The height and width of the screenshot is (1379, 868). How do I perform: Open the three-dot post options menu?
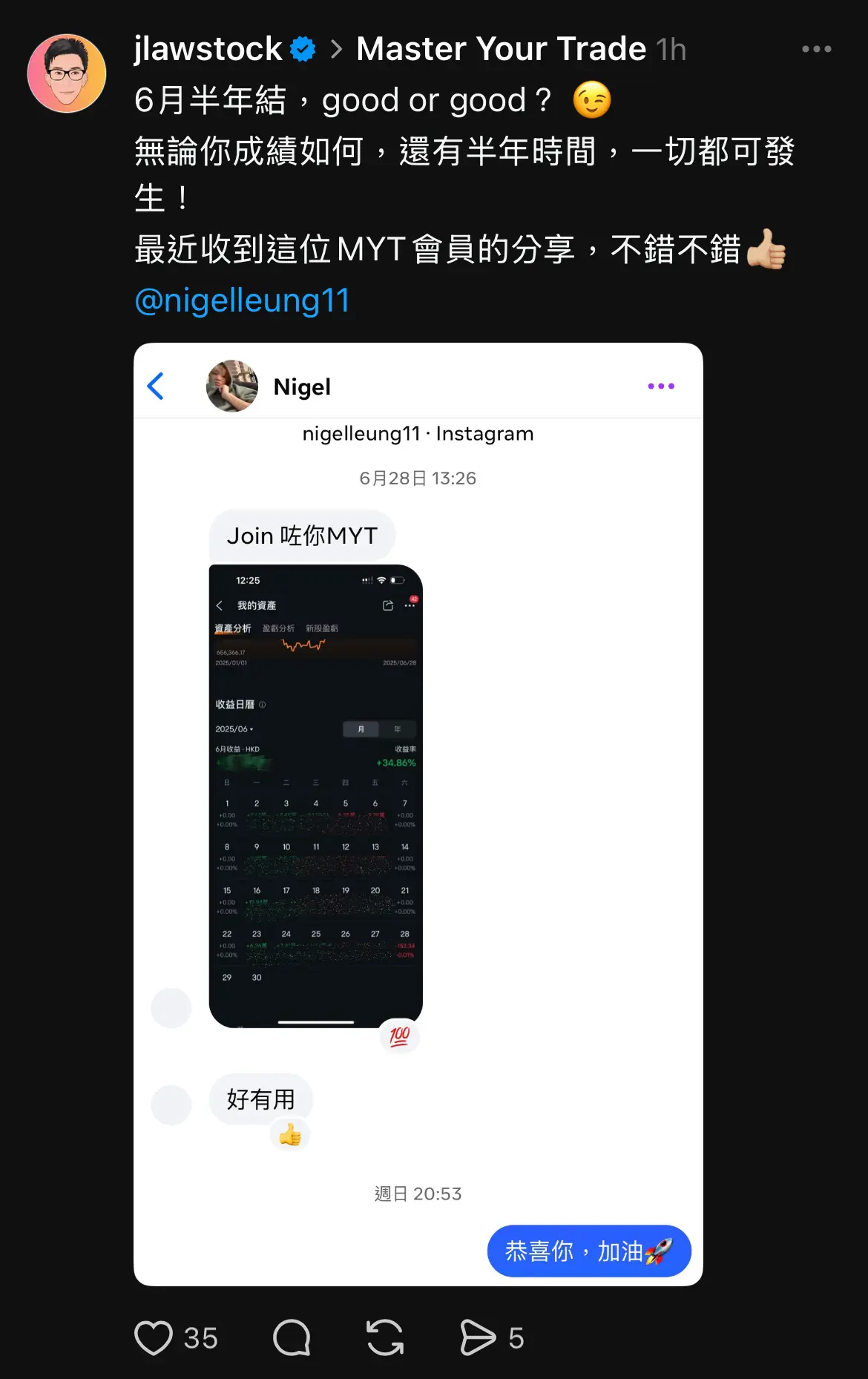816,49
